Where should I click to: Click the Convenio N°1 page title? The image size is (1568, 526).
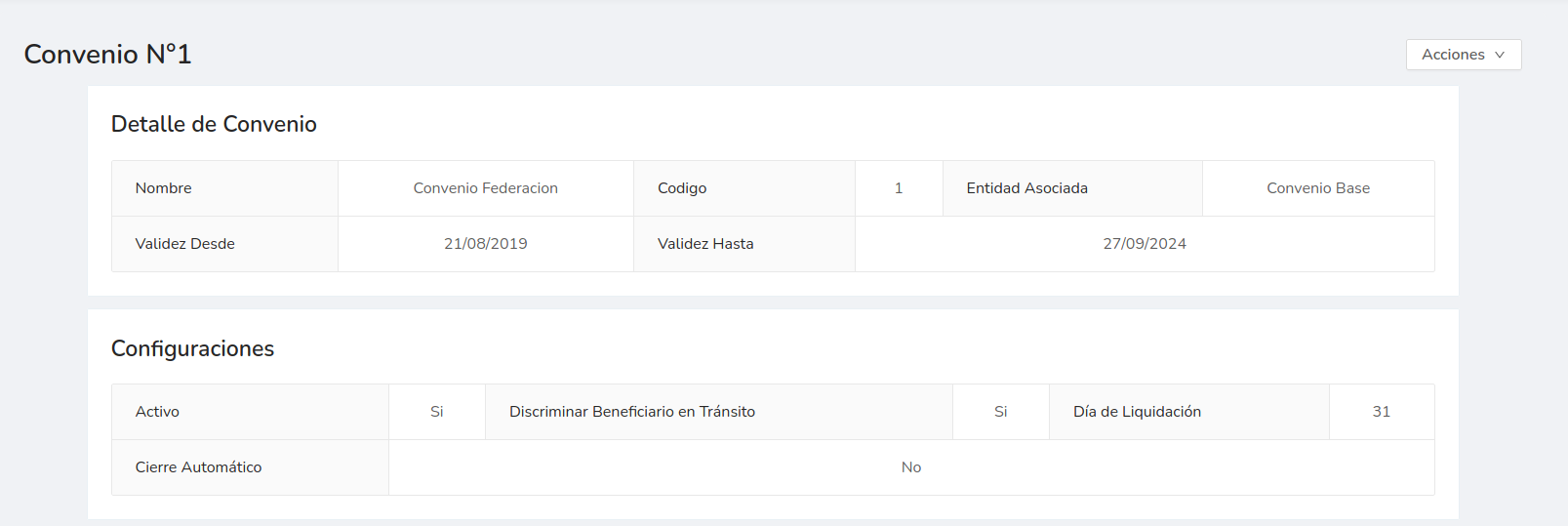(107, 54)
